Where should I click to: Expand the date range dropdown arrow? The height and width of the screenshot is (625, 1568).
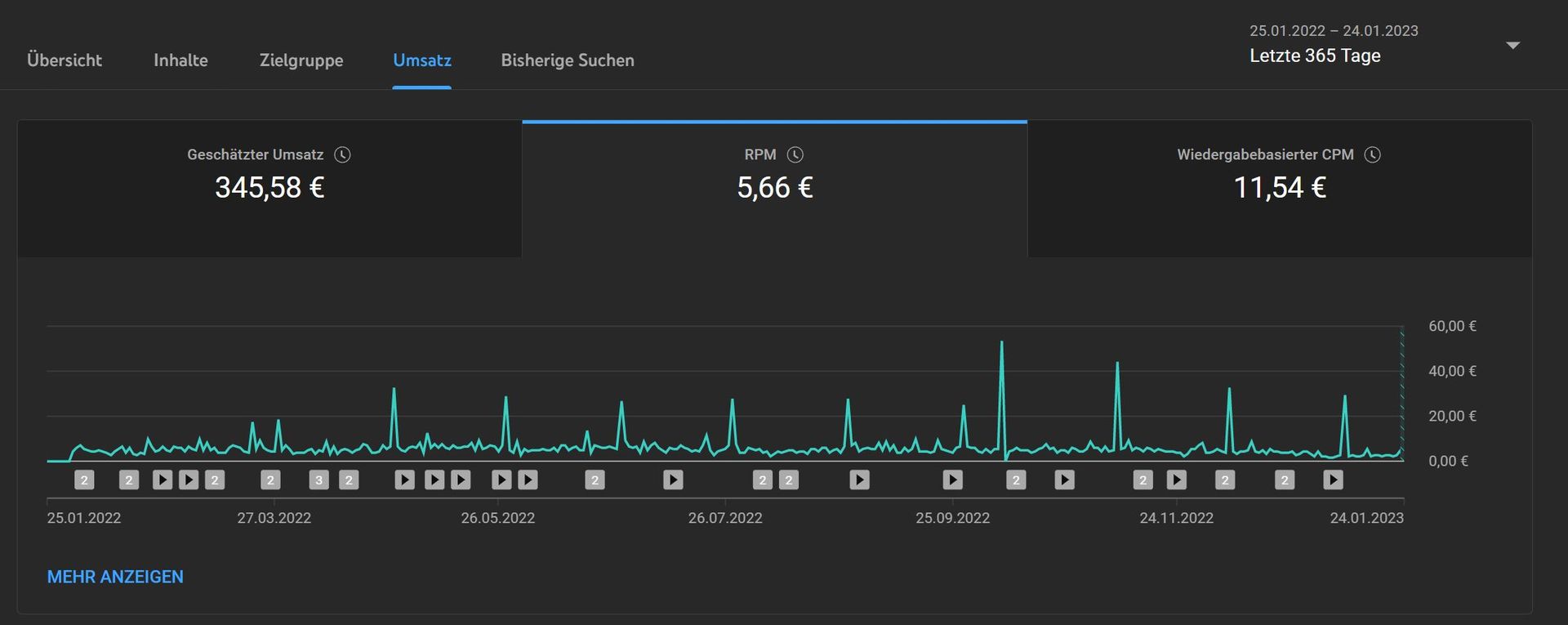(1512, 46)
